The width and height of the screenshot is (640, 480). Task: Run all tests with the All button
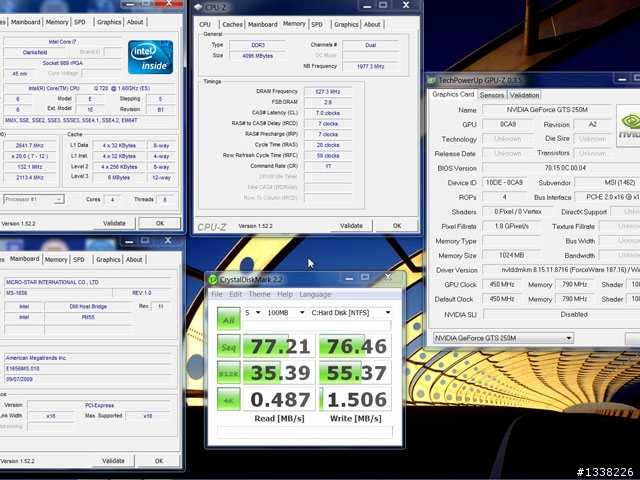click(229, 319)
